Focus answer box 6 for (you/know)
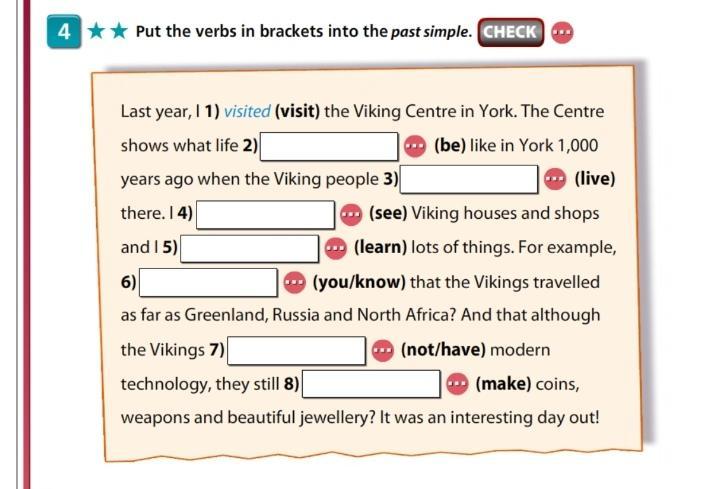 (208, 282)
